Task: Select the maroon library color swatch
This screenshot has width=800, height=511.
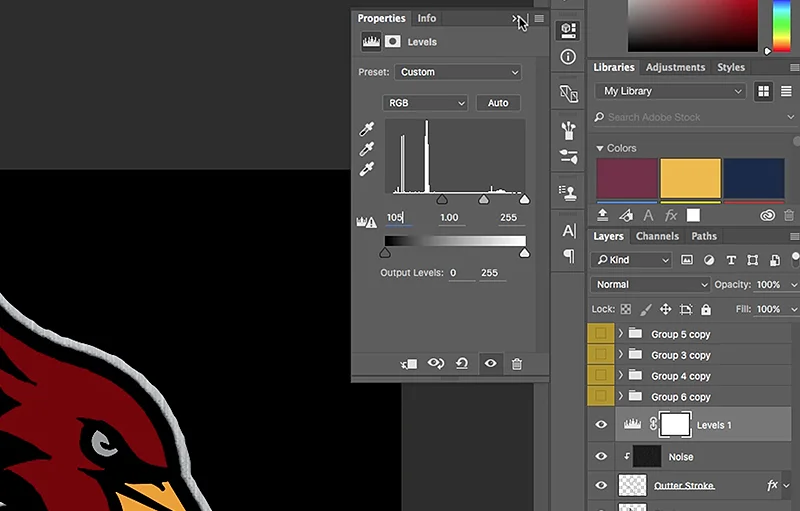Action: point(627,178)
